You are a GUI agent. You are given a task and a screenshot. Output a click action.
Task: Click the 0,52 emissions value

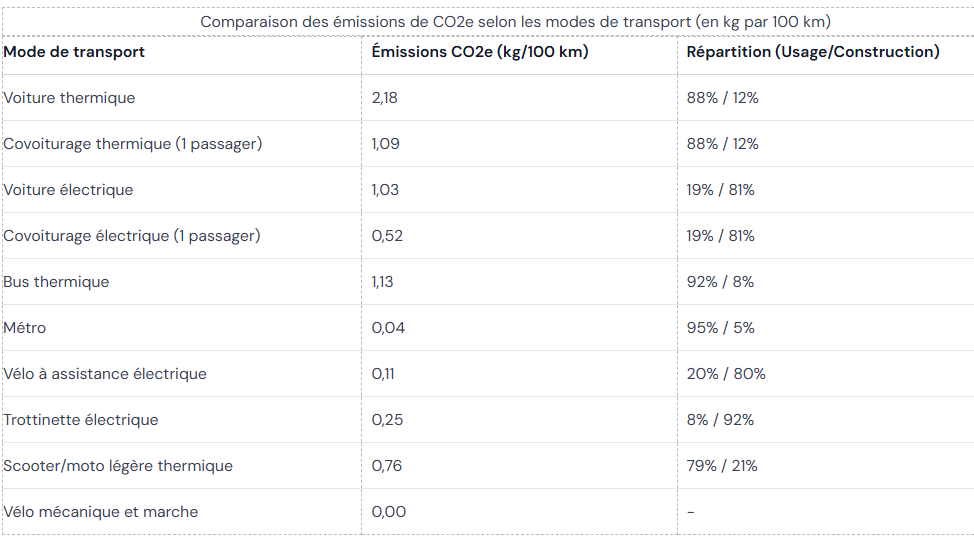(387, 236)
